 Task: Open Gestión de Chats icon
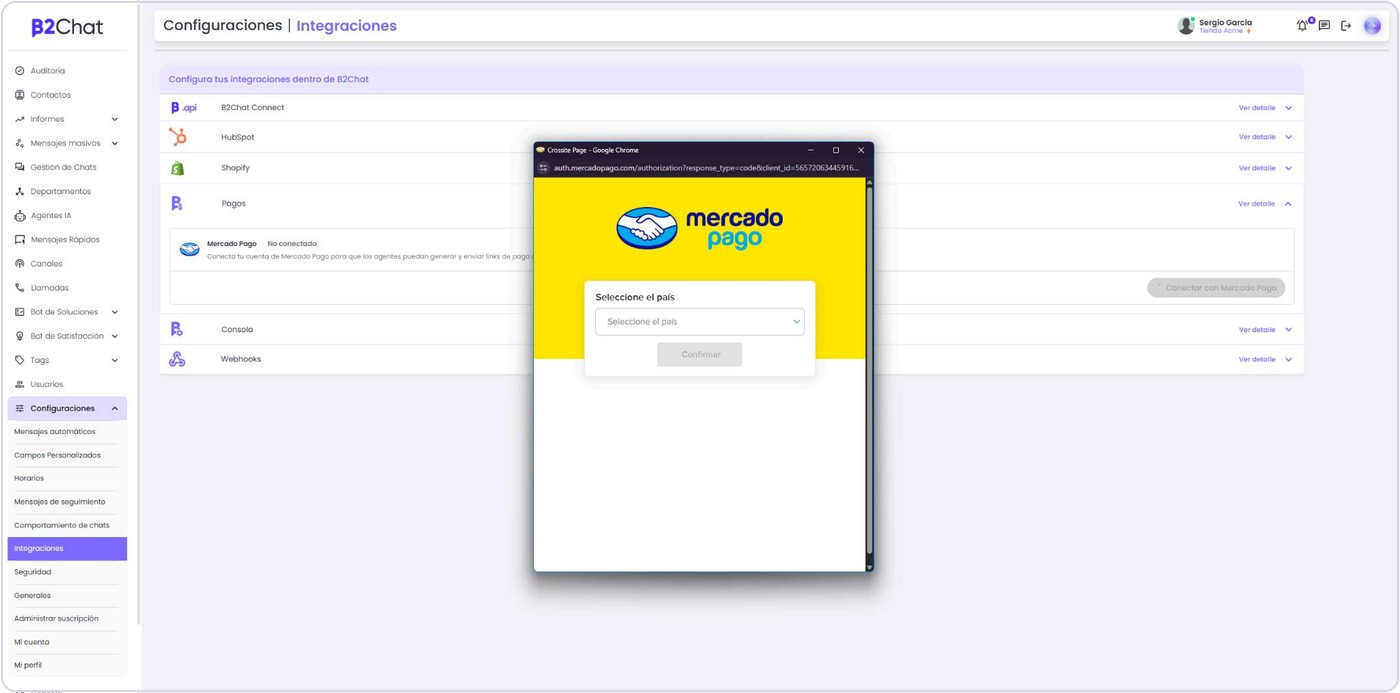[x=20, y=167]
